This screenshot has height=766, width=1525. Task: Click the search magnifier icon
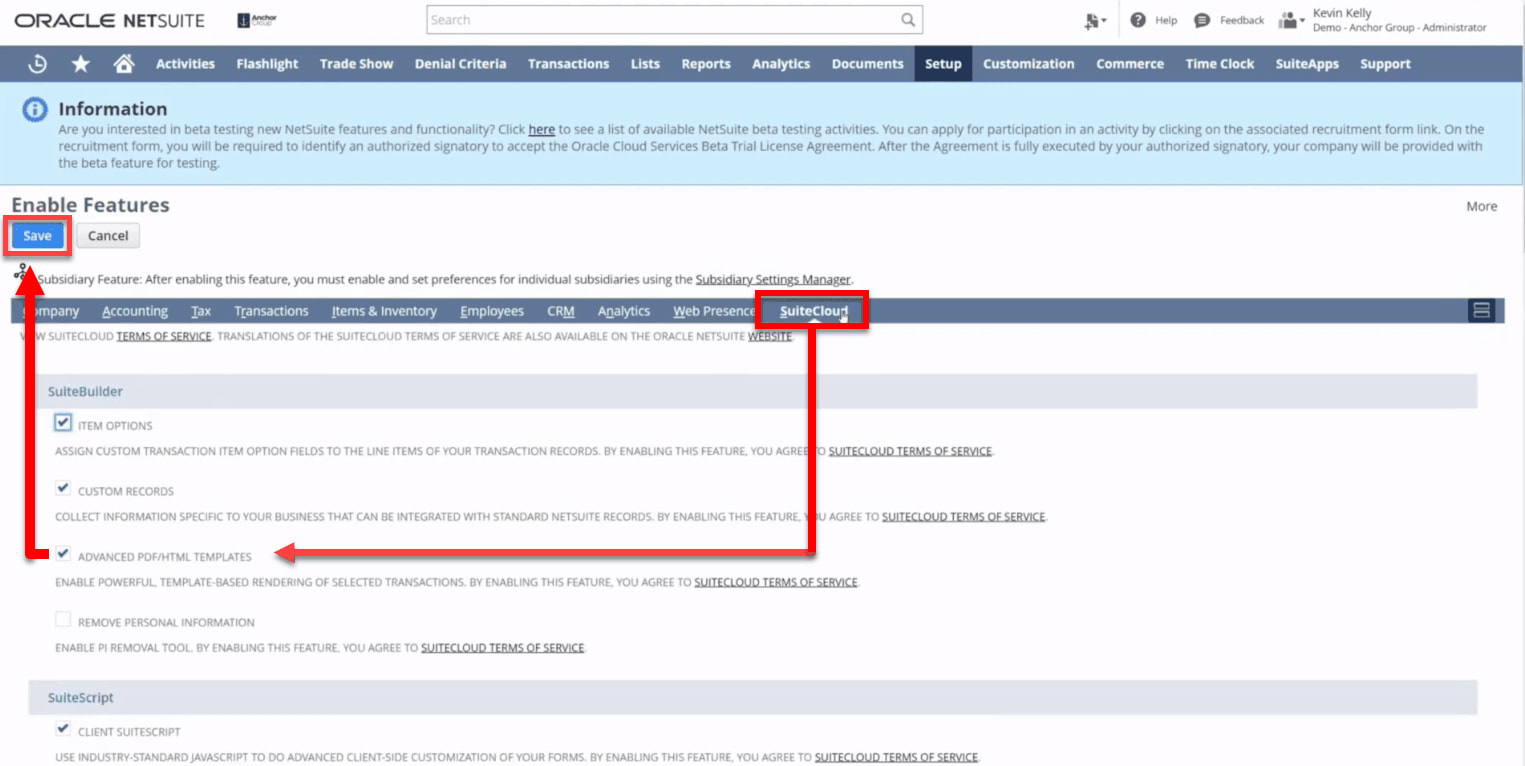[x=908, y=20]
